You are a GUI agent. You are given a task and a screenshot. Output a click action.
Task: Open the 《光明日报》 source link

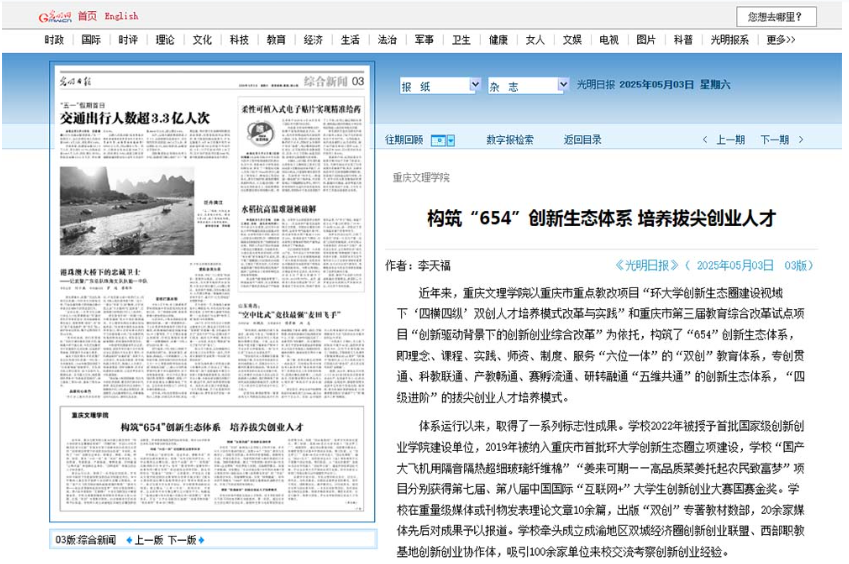(x=647, y=265)
